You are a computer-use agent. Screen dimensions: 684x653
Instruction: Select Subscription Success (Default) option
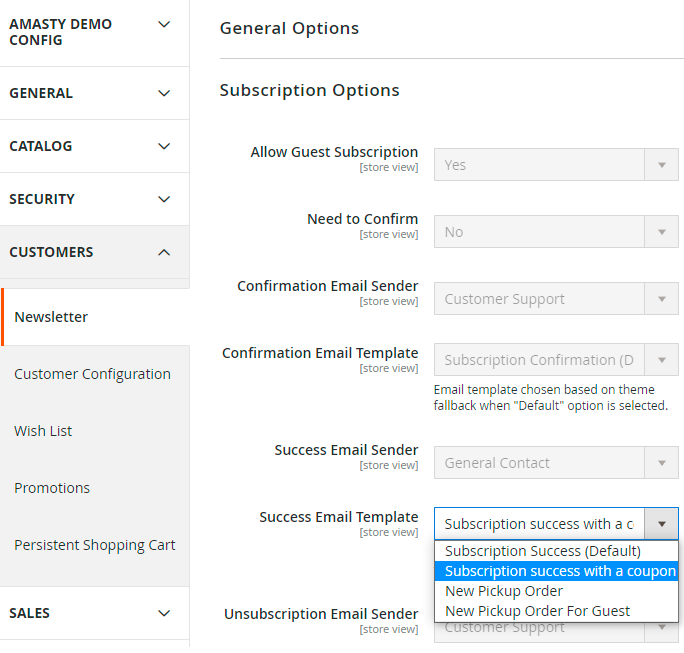(x=543, y=551)
